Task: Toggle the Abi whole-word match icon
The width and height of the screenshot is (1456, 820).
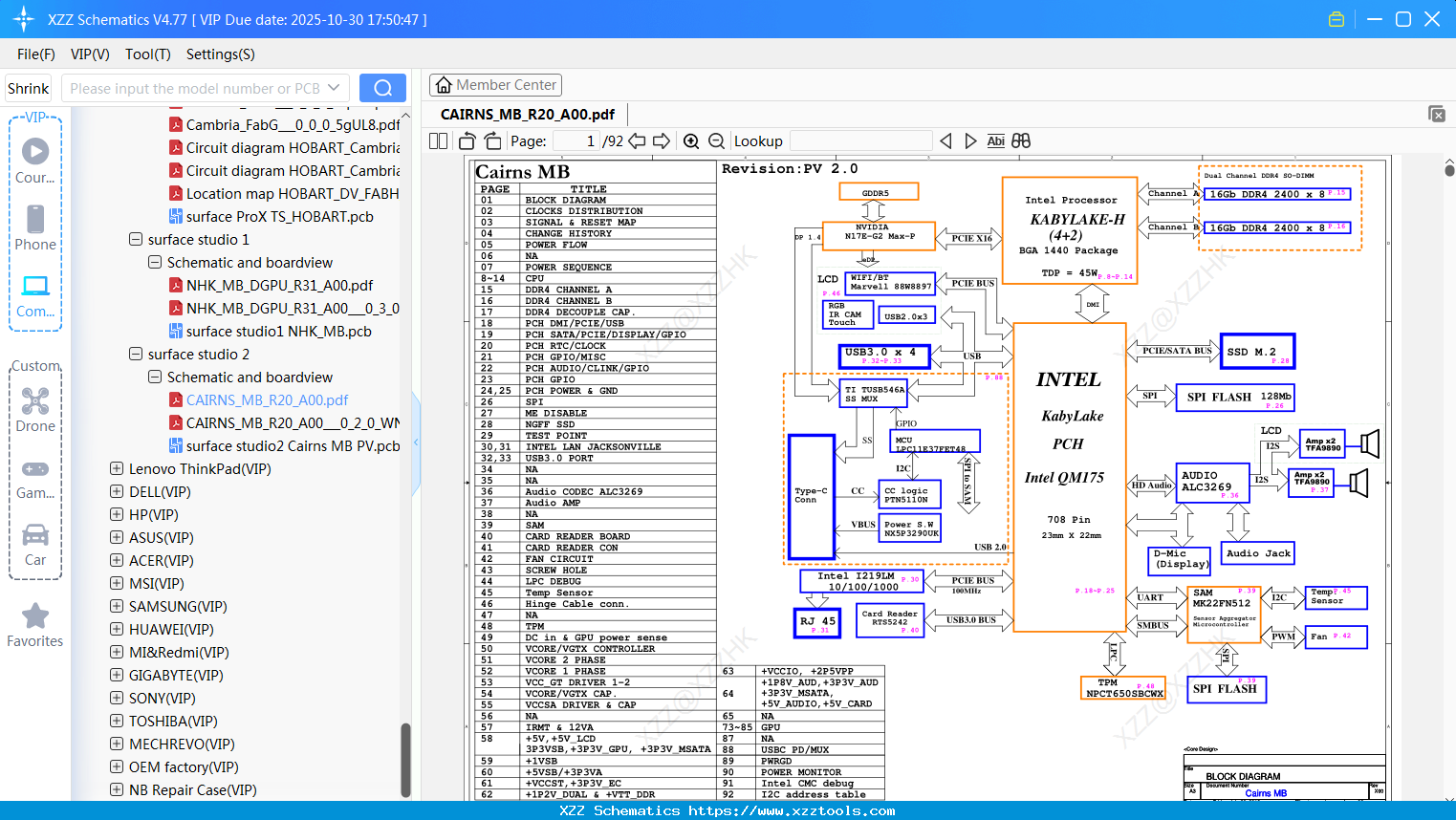Action: click(x=996, y=140)
